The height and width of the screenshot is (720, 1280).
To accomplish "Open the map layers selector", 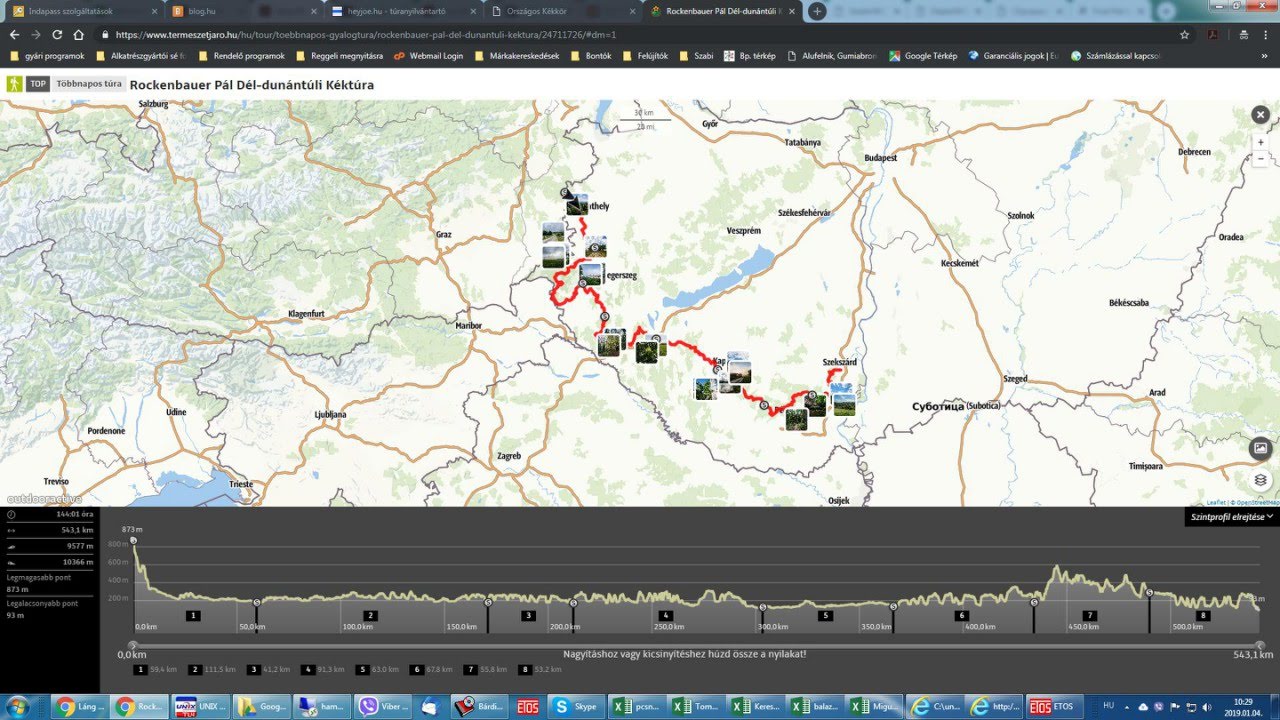I will 1260,480.
